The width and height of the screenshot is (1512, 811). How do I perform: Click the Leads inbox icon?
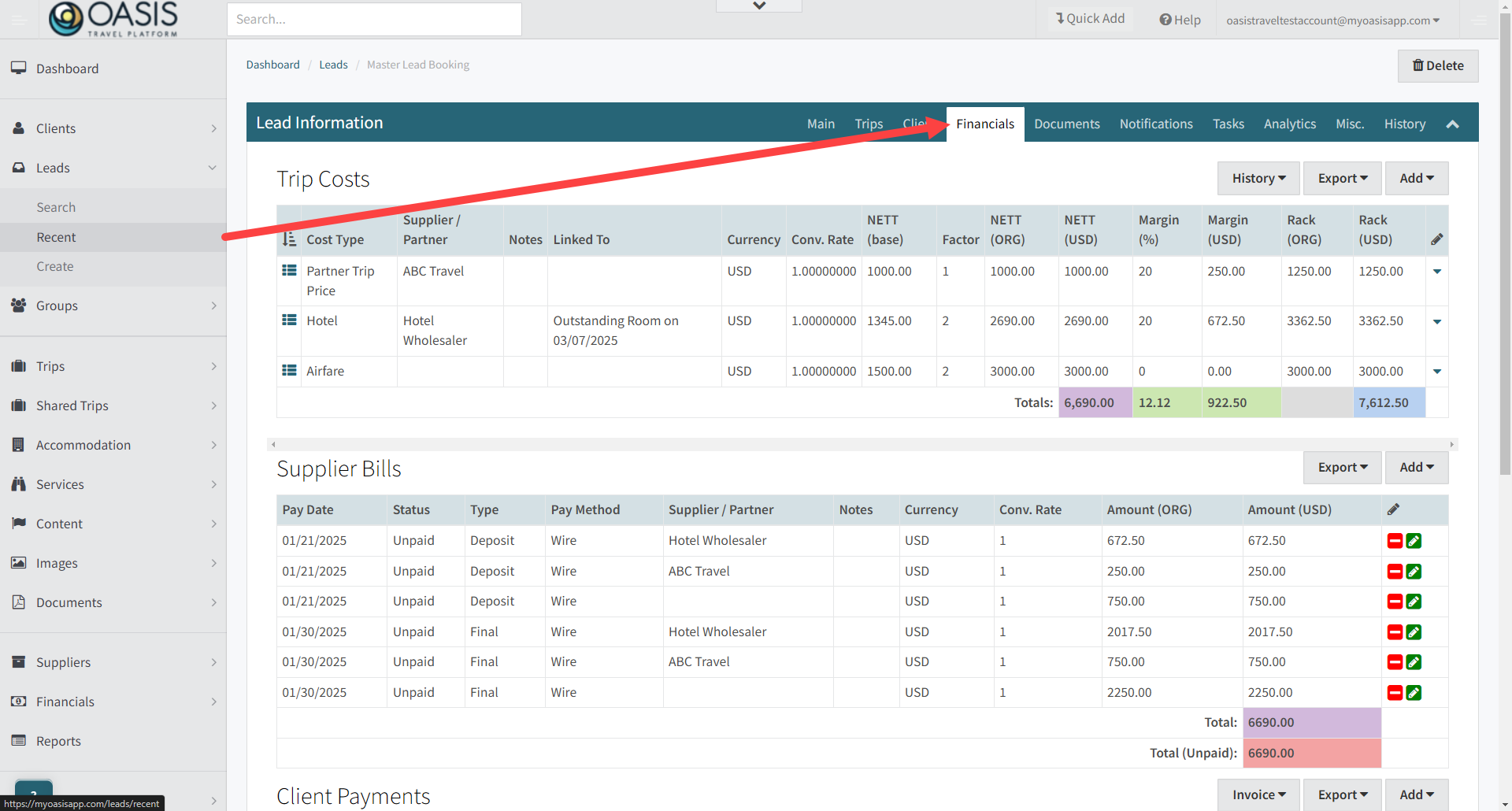click(x=18, y=168)
